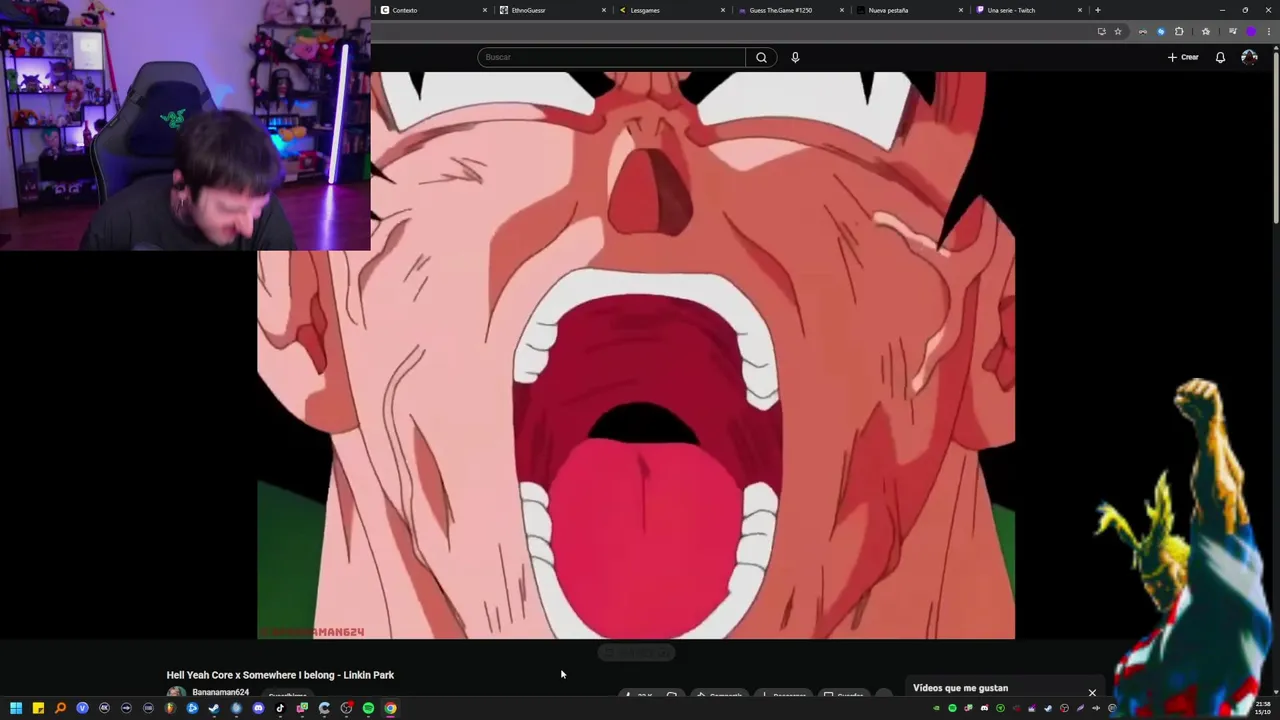The image size is (1280, 720).
Task: Switch to Chrome in the taskbar
Action: 390,708
